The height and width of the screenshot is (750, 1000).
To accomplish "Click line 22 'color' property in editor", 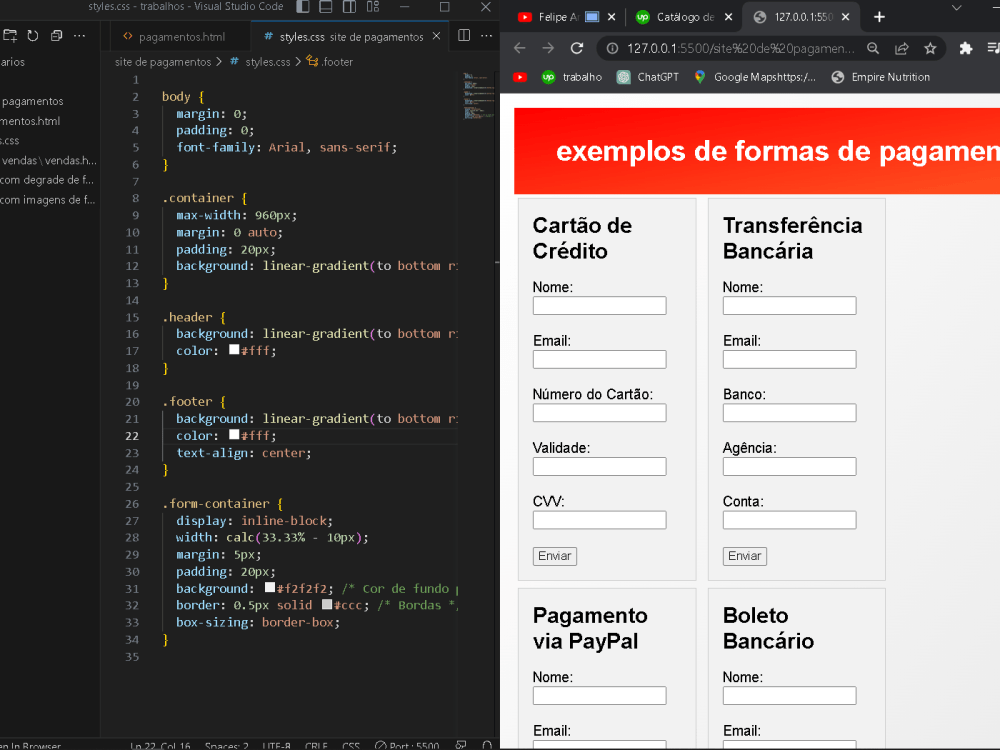I will tap(194, 436).
